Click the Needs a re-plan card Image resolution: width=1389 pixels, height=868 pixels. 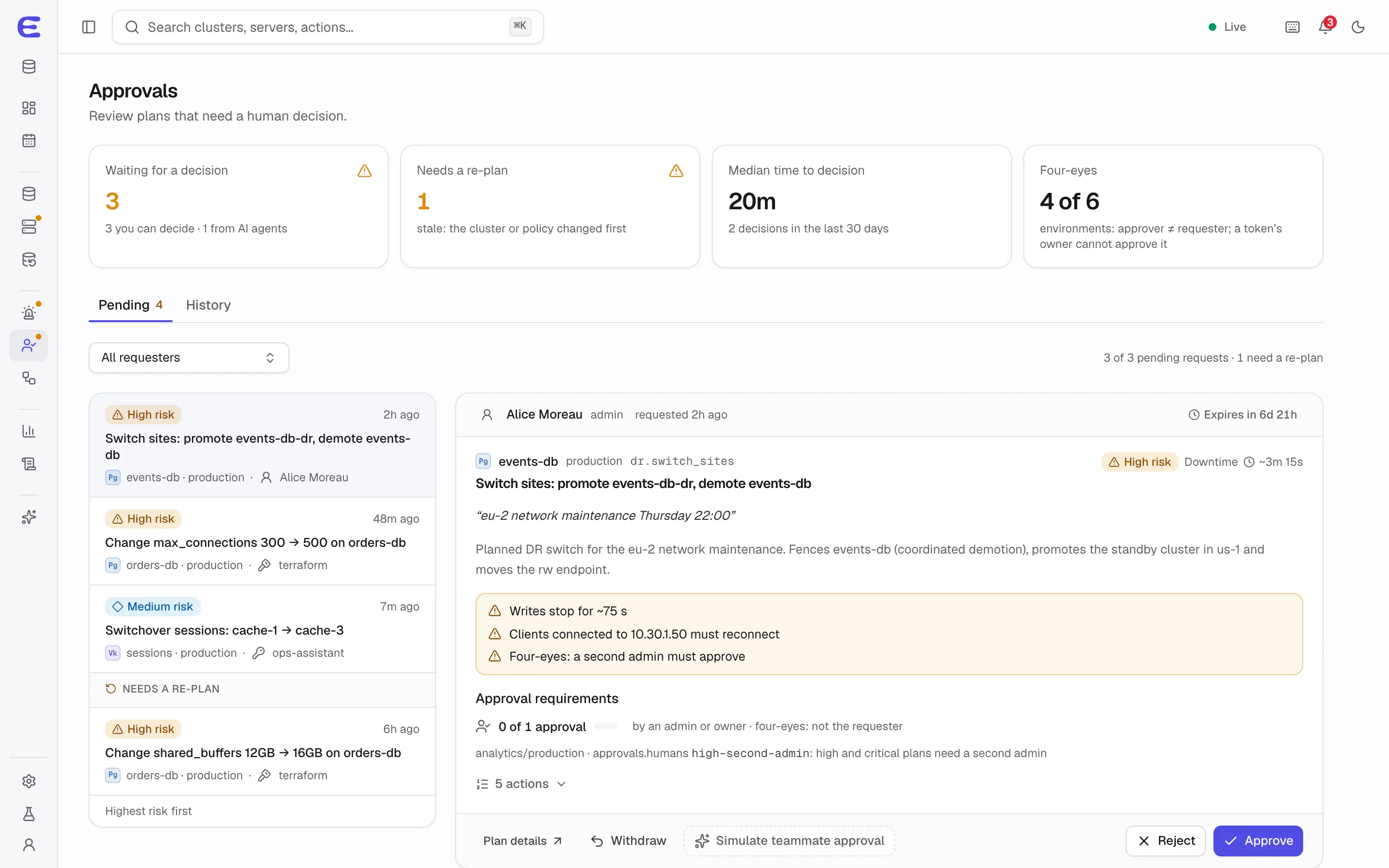click(550, 206)
